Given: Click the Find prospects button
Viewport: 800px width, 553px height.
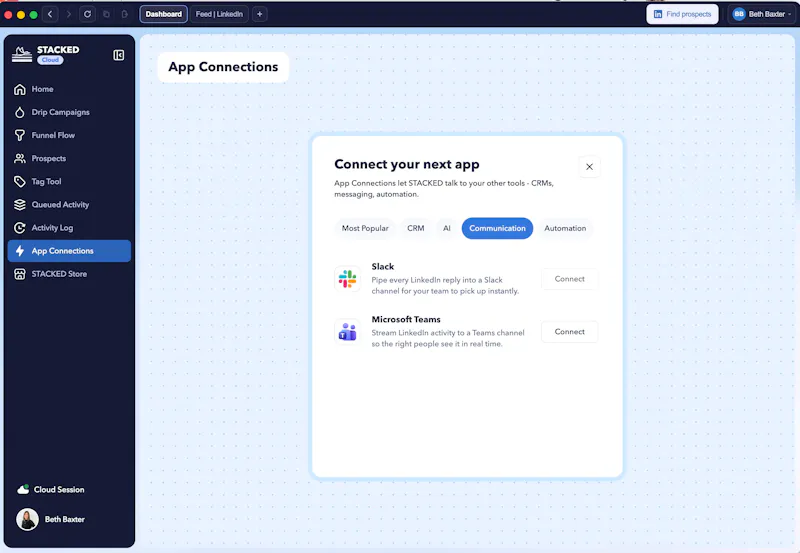Looking at the screenshot, I should click(x=682, y=14).
